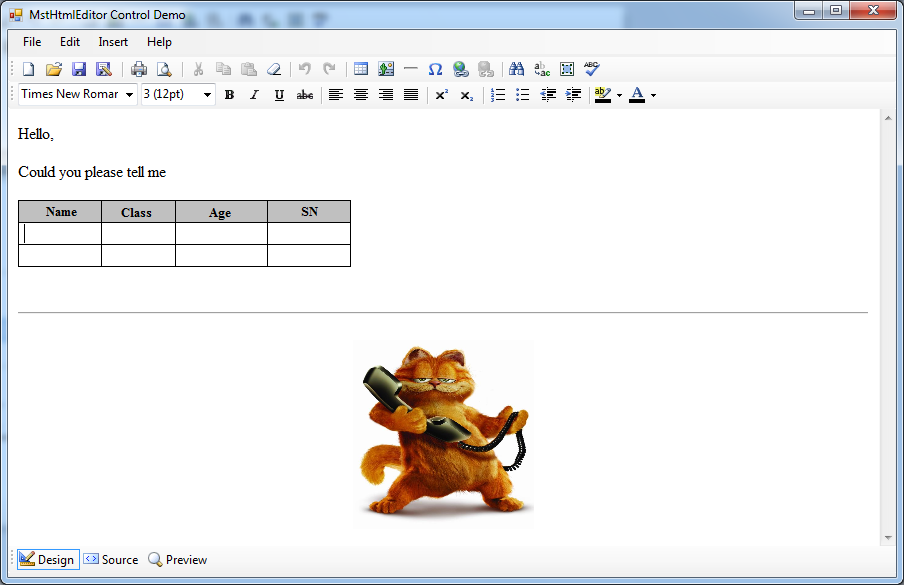The image size is (904, 585).
Task: Insert a horizontal rule line
Action: click(x=410, y=69)
